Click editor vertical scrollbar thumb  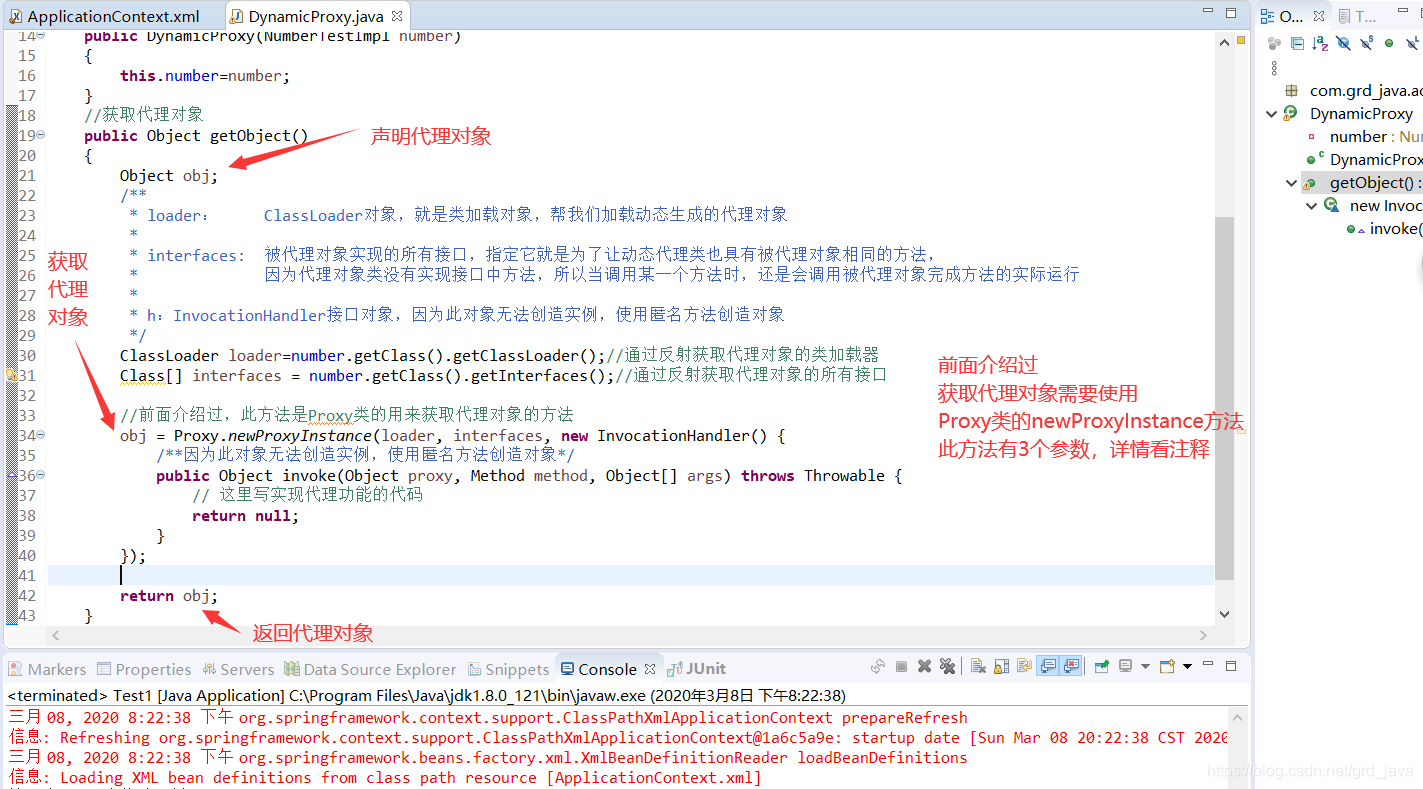1225,400
